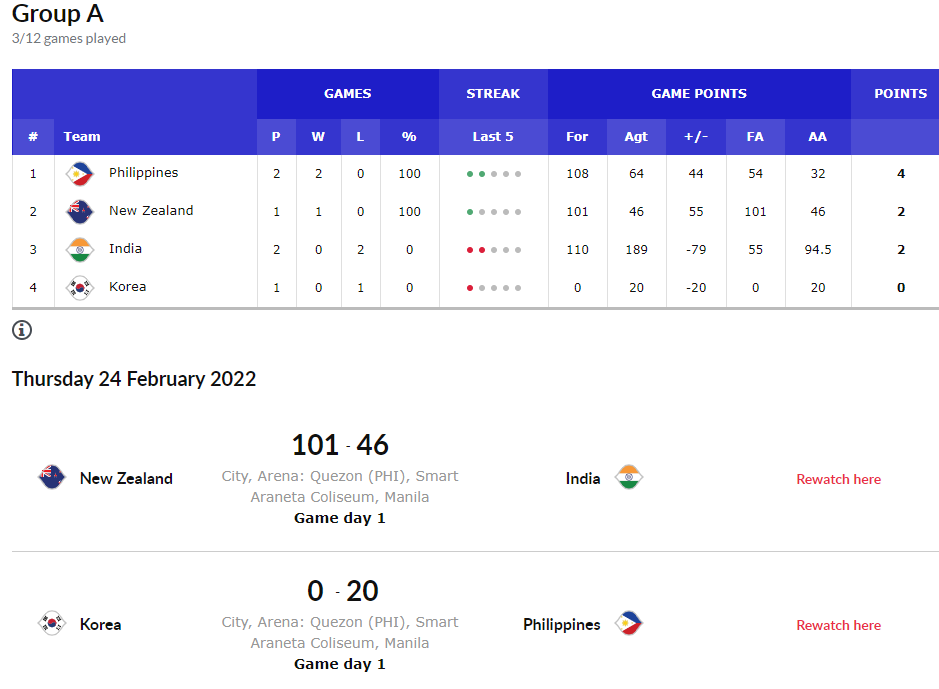The image size is (939, 689).
Task: Click New Zealand Last 5 streak dots
Action: pyautogui.click(x=494, y=212)
